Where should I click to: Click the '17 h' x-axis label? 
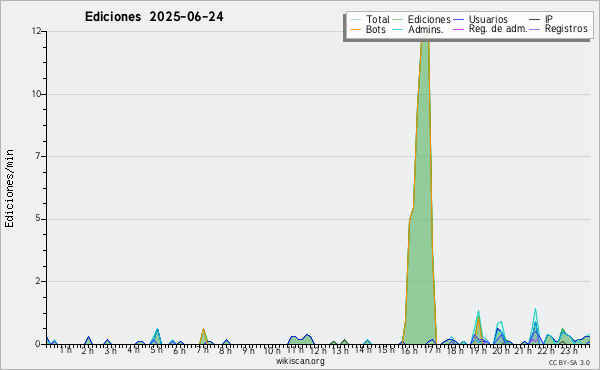click(432, 350)
